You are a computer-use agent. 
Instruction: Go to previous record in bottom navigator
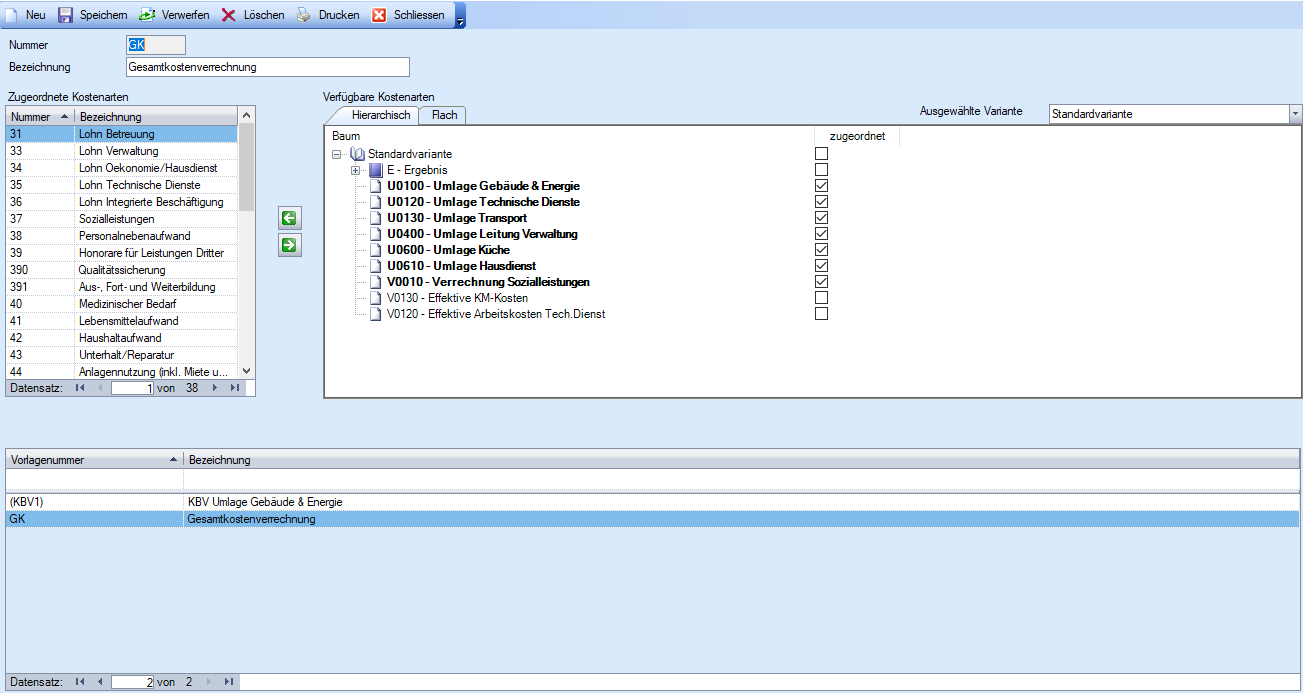[x=99, y=681]
